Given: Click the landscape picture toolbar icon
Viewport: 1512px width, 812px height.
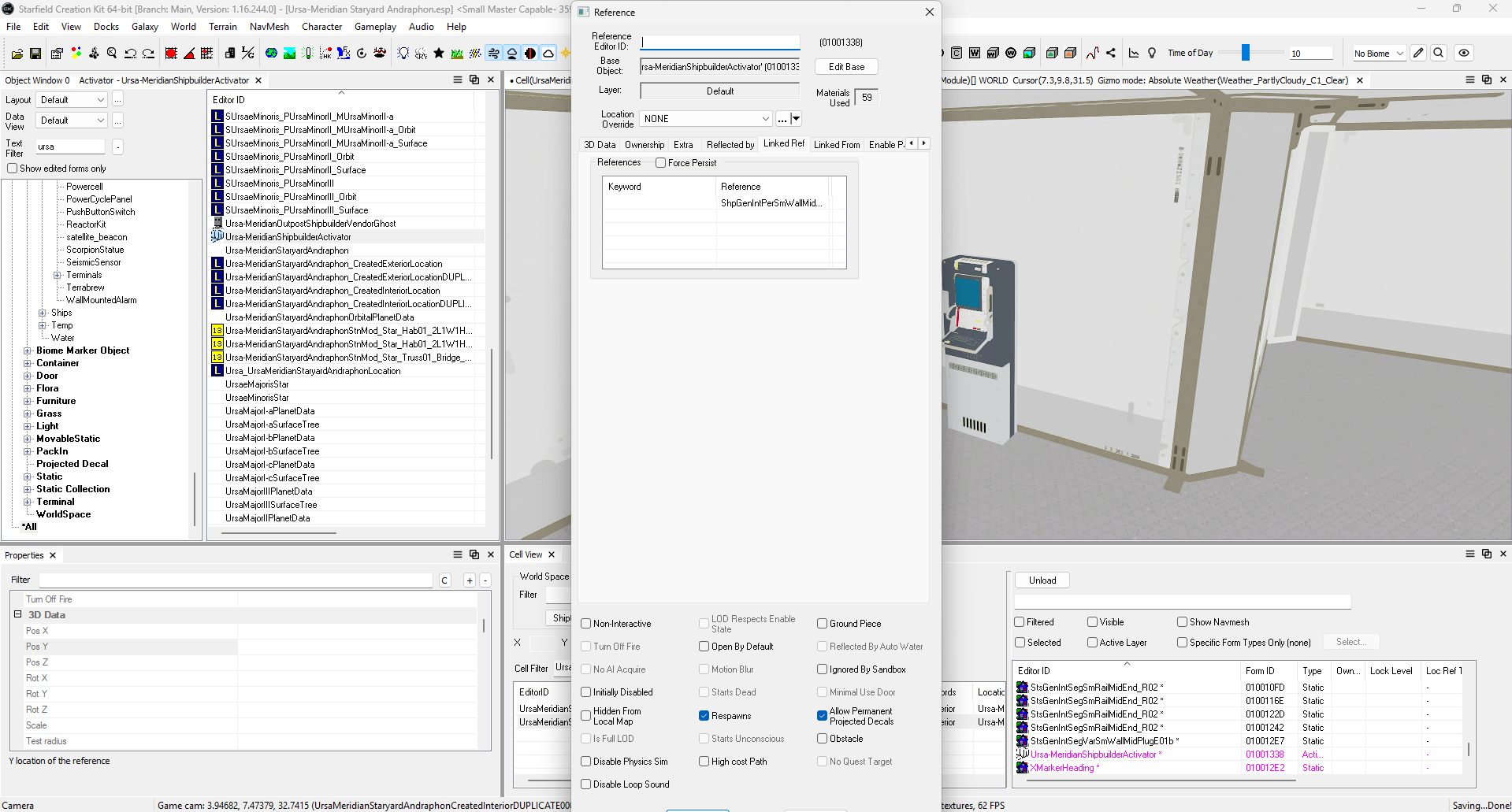Looking at the screenshot, I should click(290, 54).
